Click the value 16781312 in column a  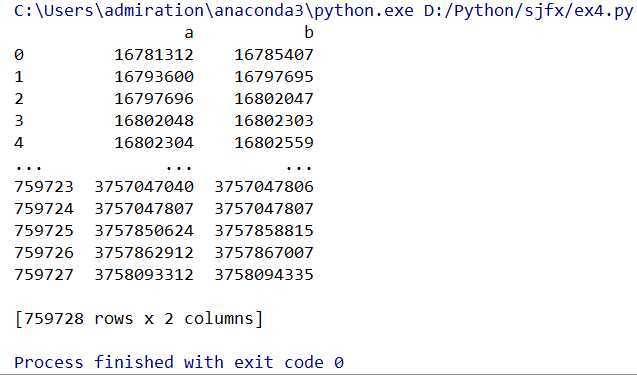(154, 54)
